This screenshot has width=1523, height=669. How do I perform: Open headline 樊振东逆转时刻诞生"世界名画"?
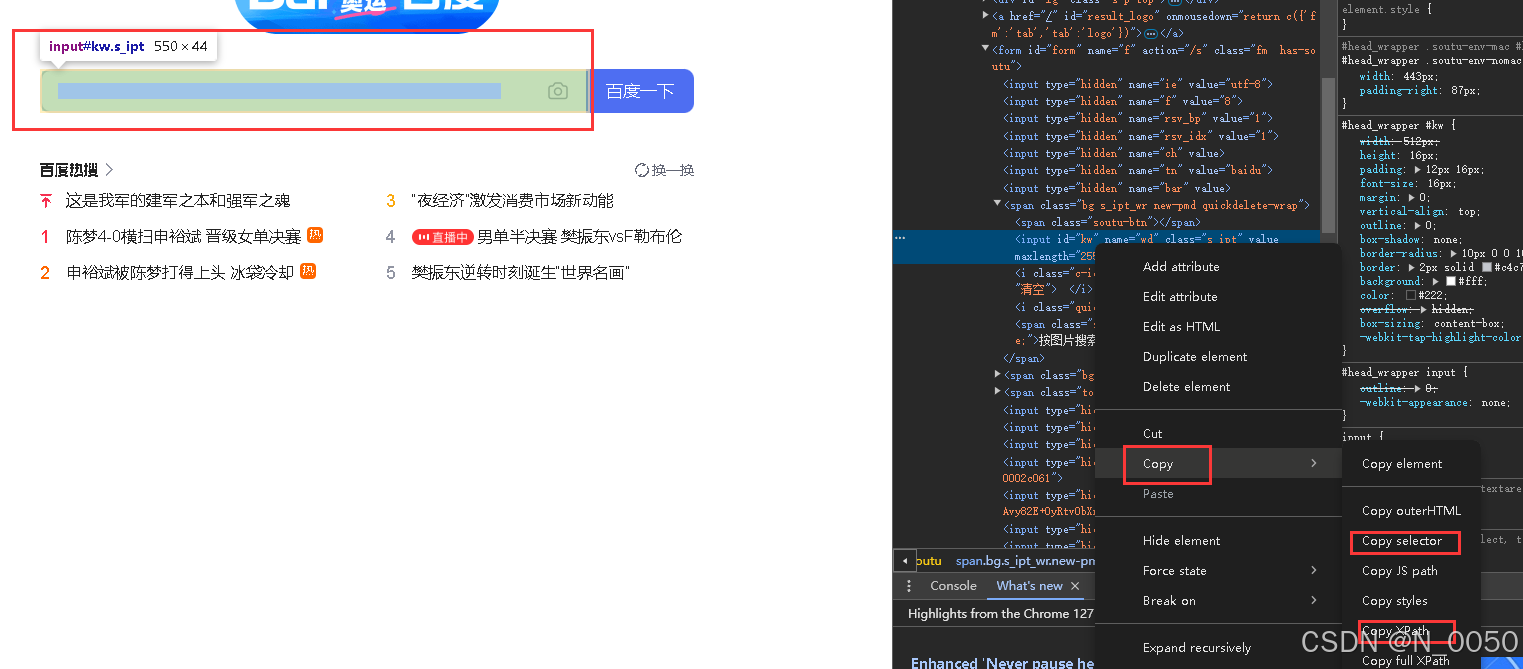520,273
